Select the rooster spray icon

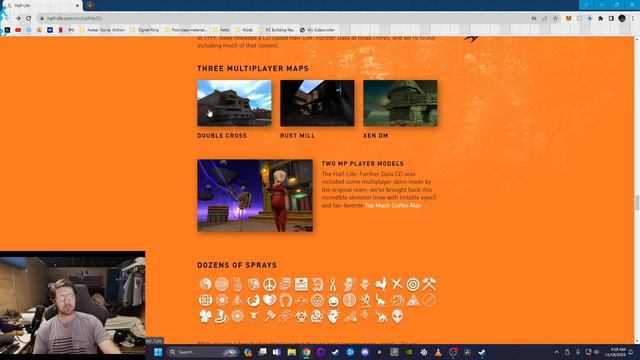pos(381,284)
